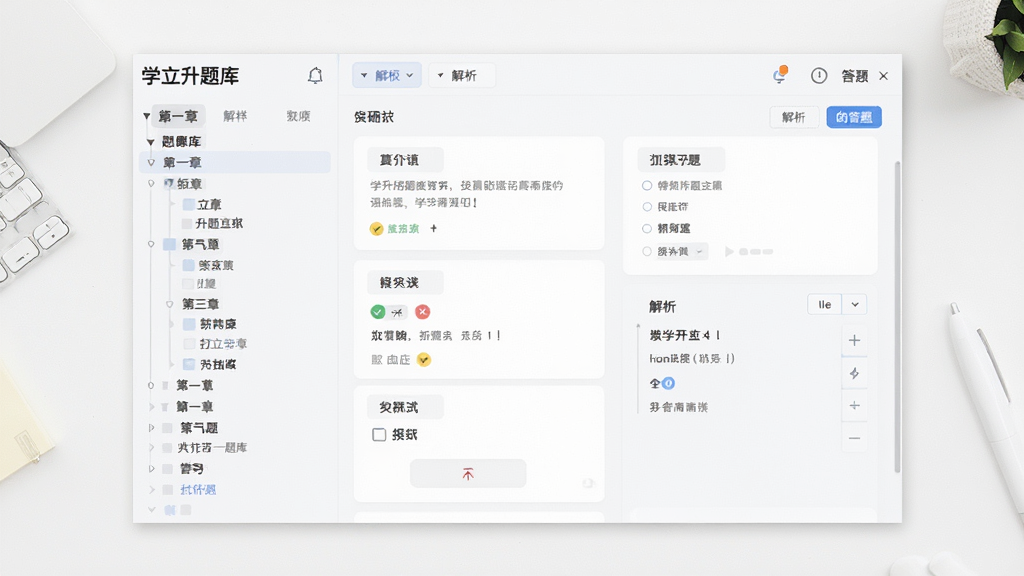Switch to the rightmost sidebar tab
The width and height of the screenshot is (1024, 576).
click(x=298, y=116)
